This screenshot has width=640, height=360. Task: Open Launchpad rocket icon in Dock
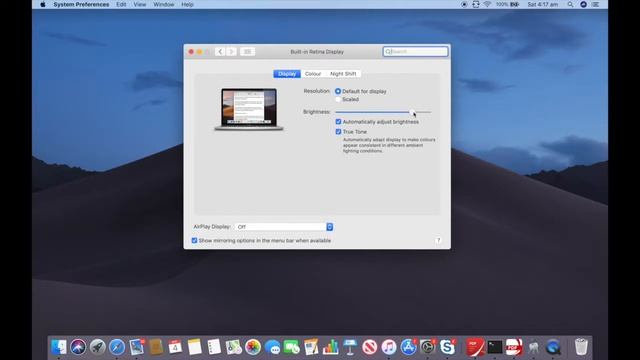click(98, 347)
